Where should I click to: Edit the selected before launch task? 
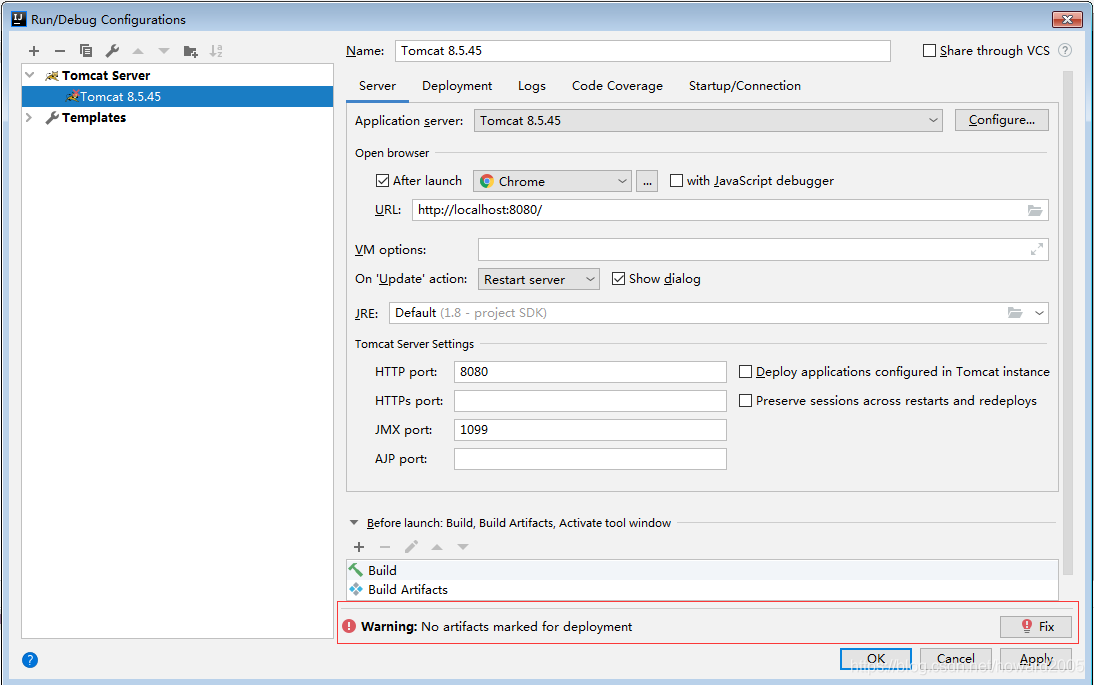[x=411, y=547]
